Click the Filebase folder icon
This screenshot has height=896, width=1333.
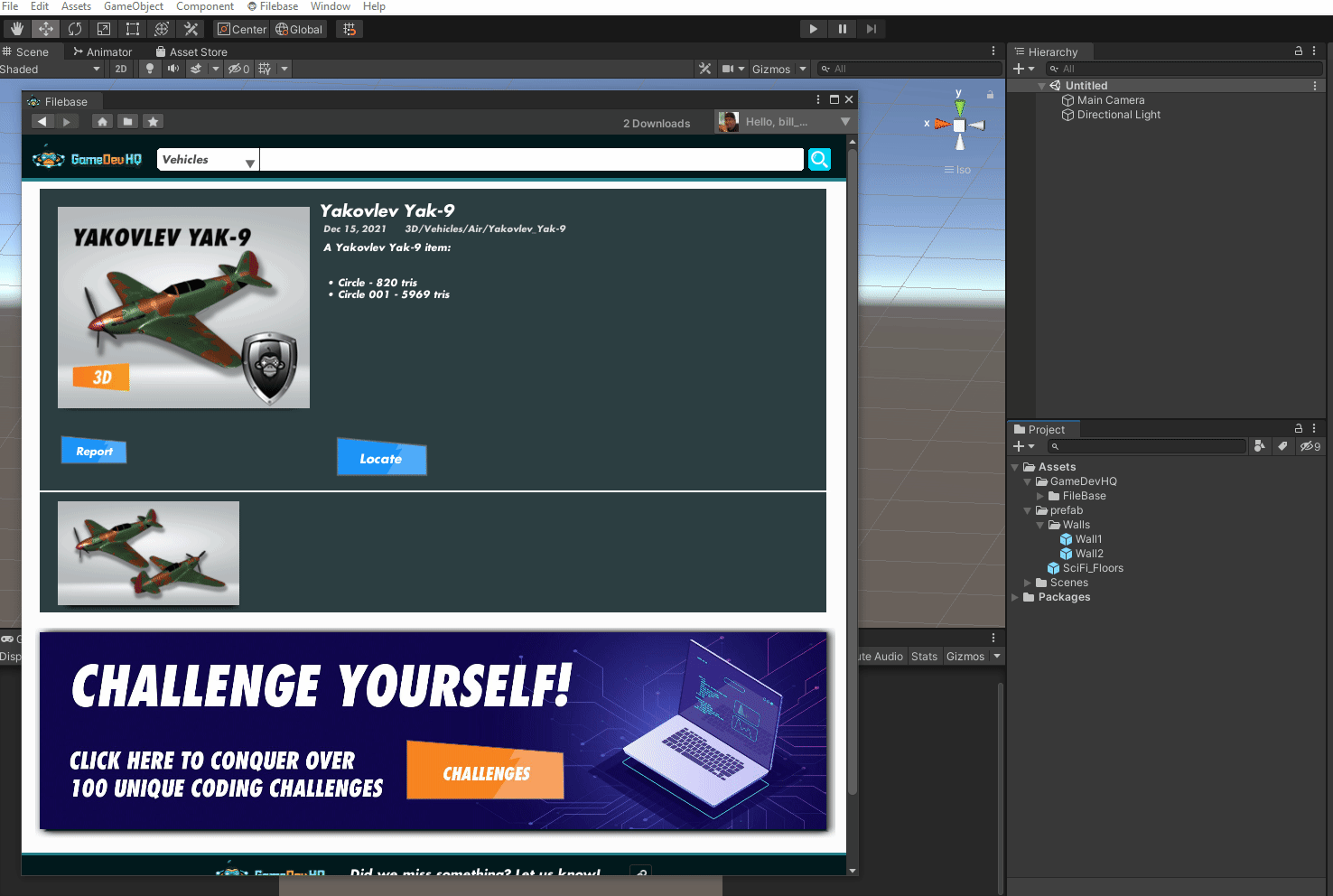[x=127, y=121]
